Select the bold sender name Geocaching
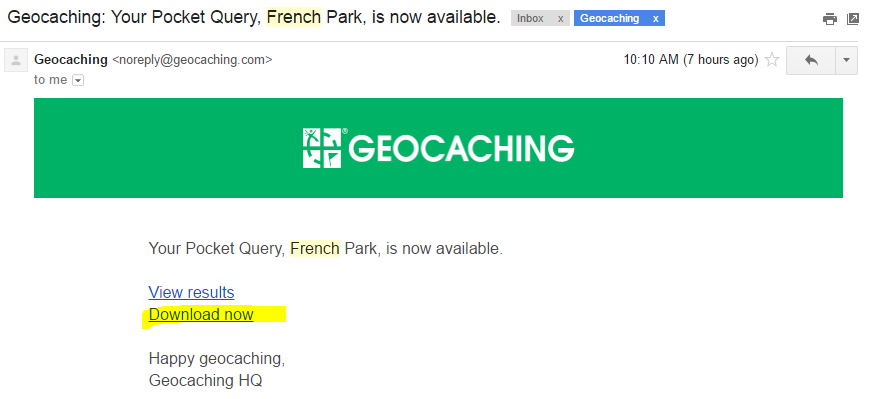This screenshot has width=886, height=399. (71, 59)
